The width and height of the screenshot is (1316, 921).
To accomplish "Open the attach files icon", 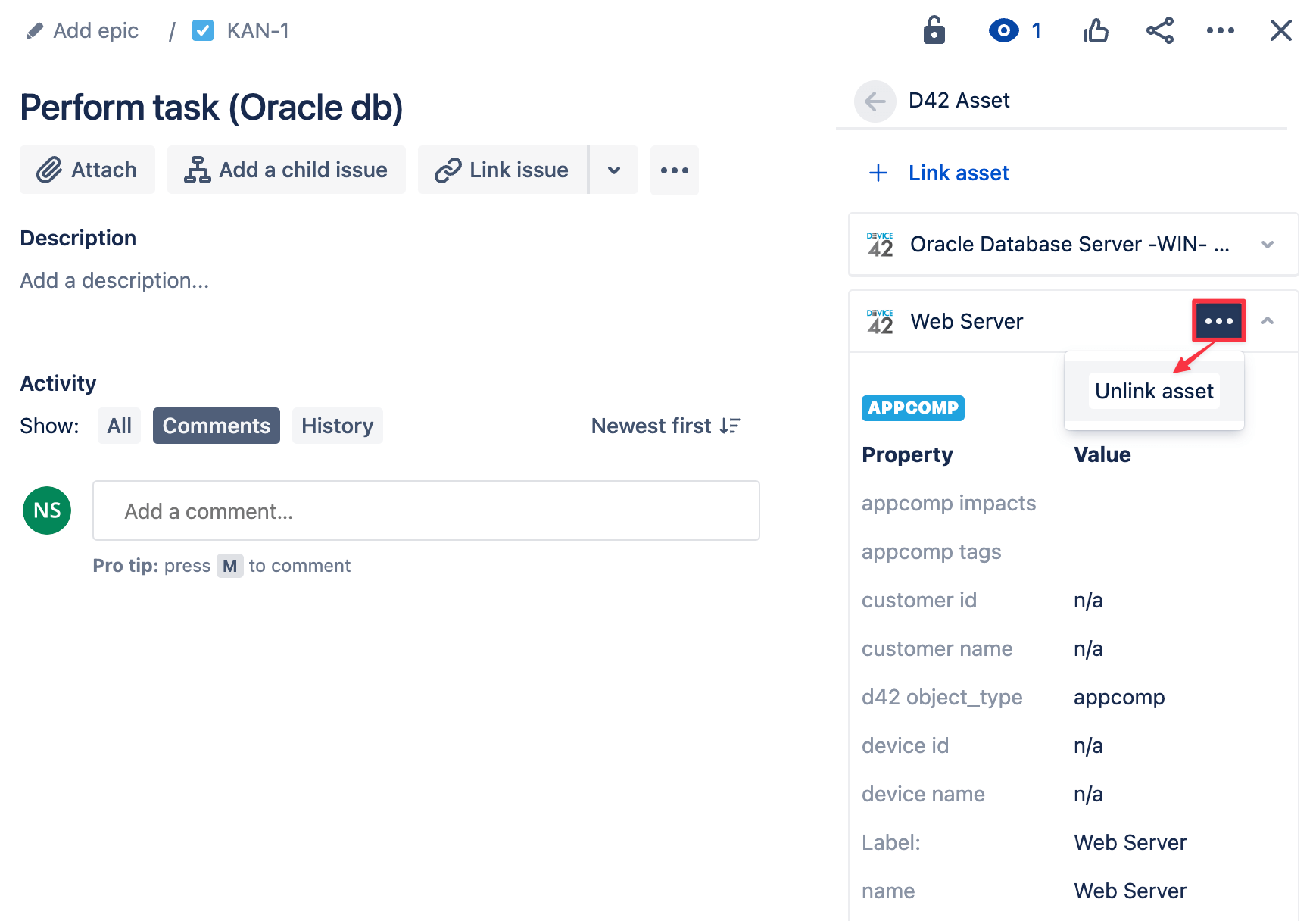I will pyautogui.click(x=51, y=170).
